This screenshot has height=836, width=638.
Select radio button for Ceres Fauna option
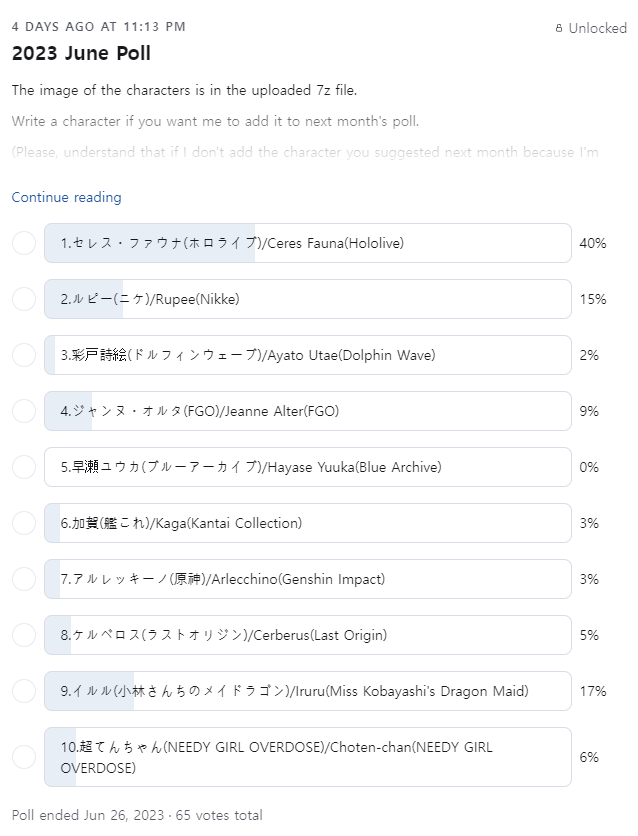pos(24,243)
